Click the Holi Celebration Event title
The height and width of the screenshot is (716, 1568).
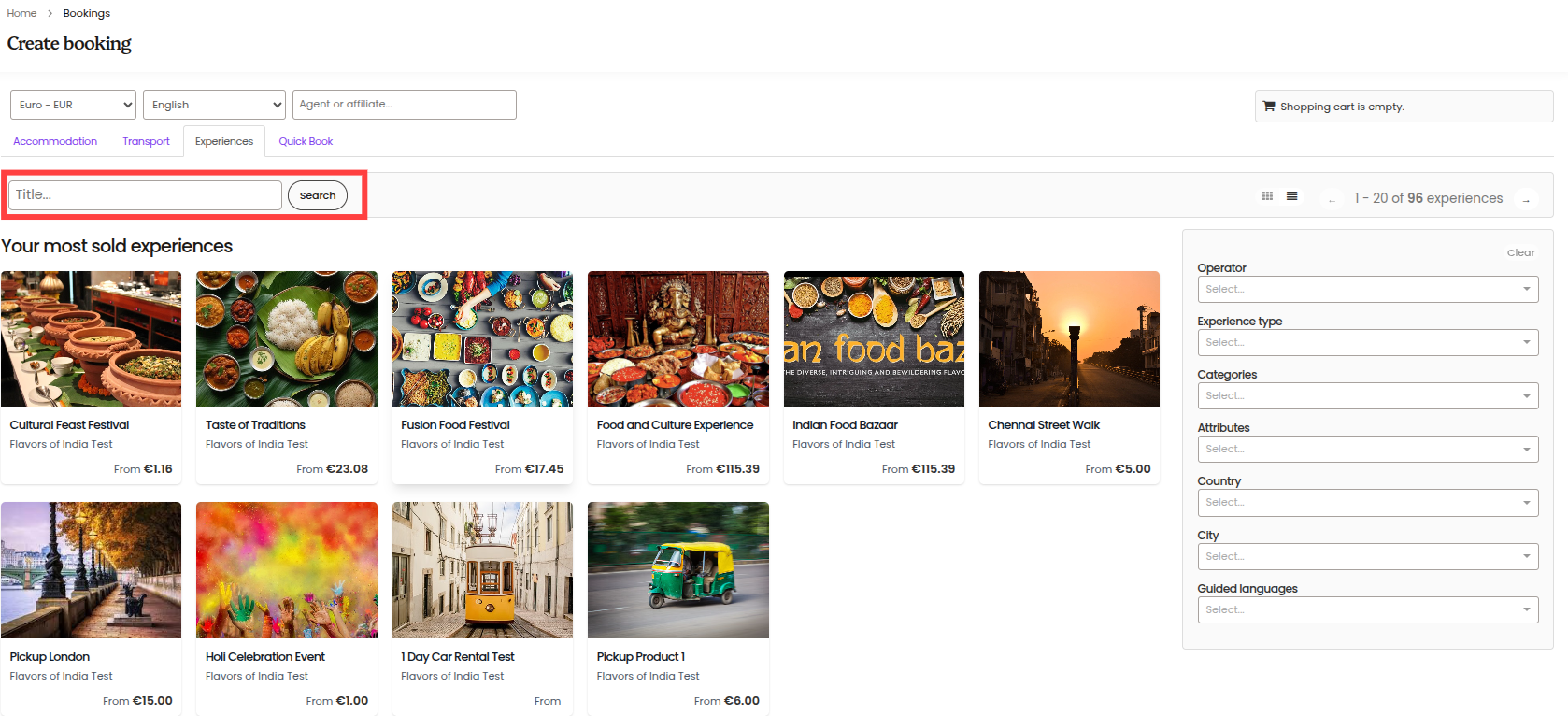pyautogui.click(x=265, y=657)
